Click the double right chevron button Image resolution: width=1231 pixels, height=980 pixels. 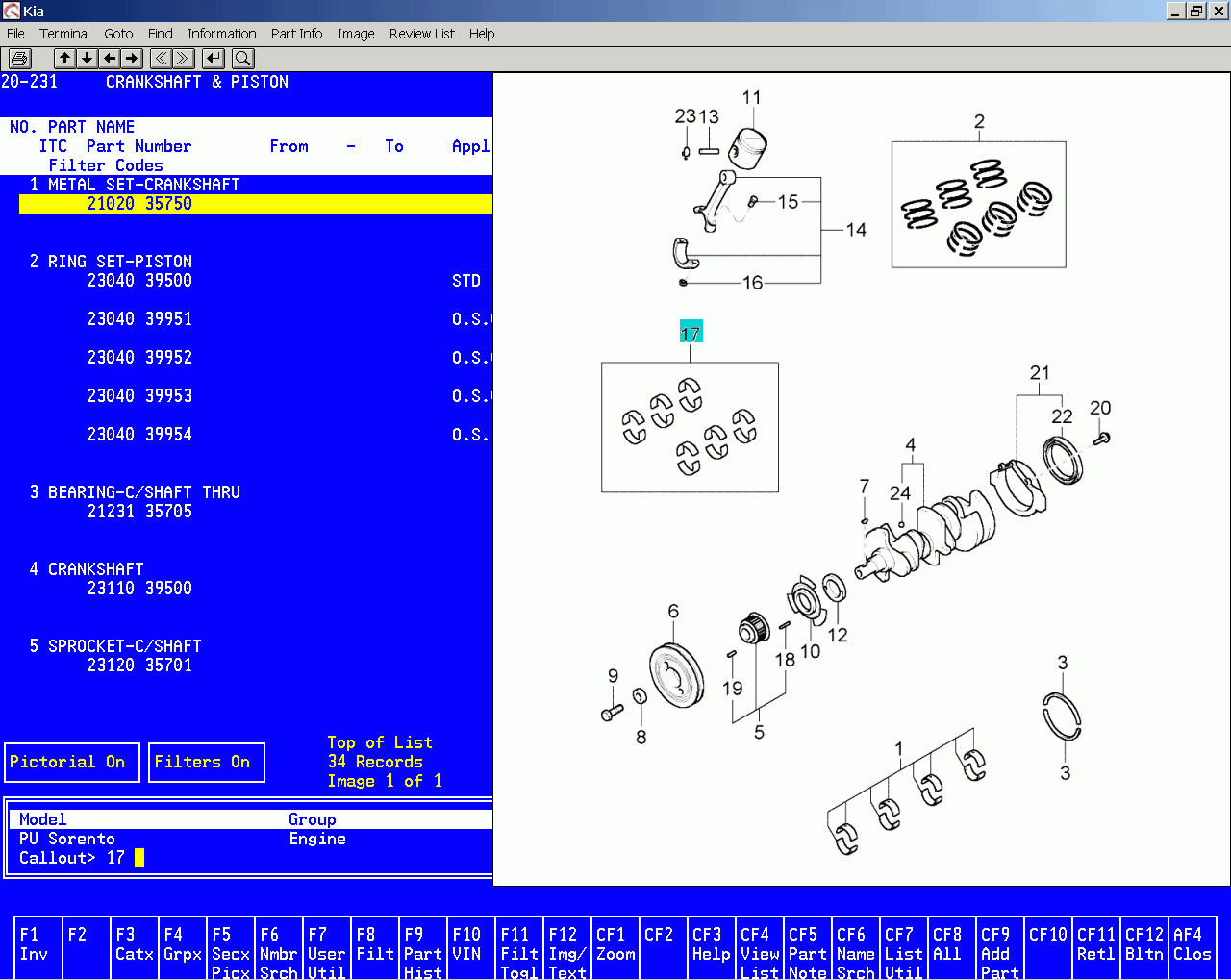tap(185, 59)
